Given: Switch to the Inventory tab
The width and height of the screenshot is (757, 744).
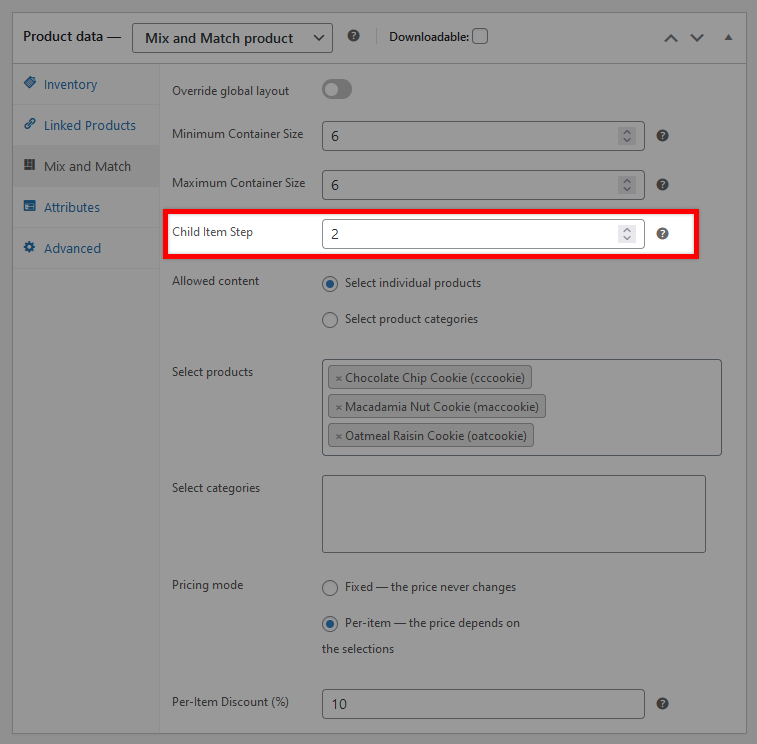Looking at the screenshot, I should pos(86,84).
